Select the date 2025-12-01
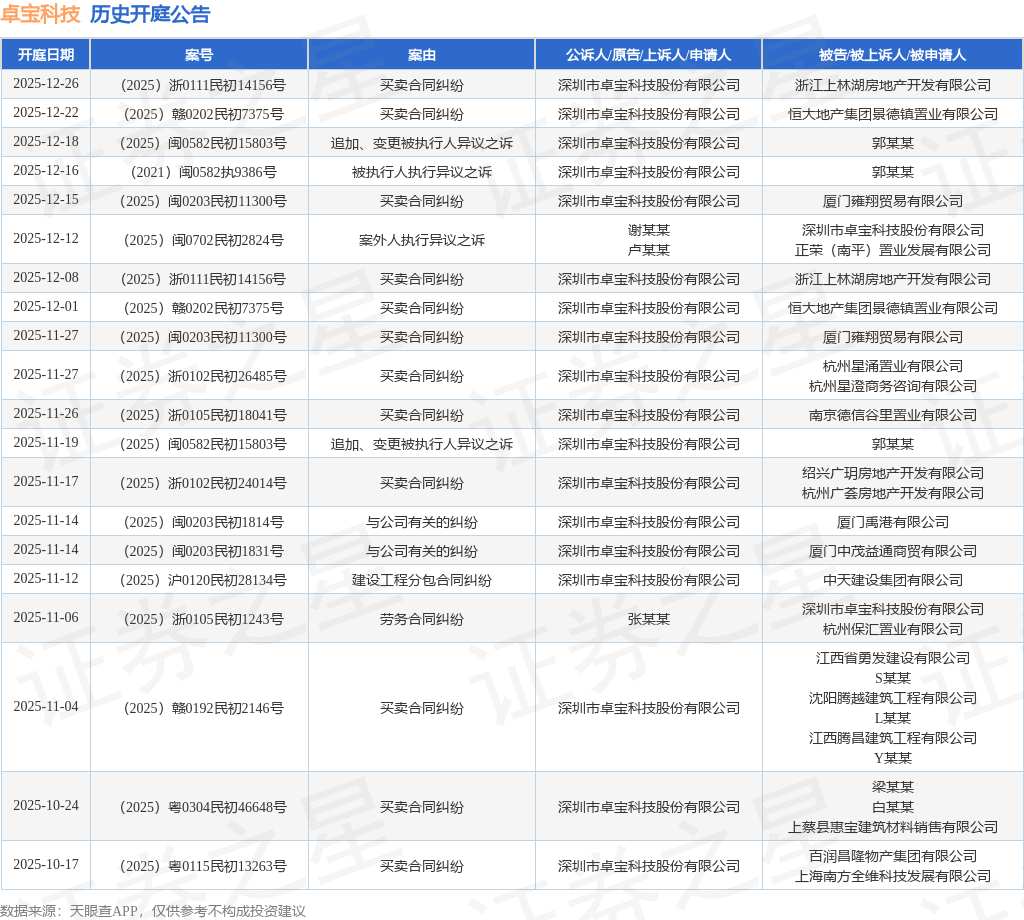1024x920 pixels. click(x=46, y=306)
